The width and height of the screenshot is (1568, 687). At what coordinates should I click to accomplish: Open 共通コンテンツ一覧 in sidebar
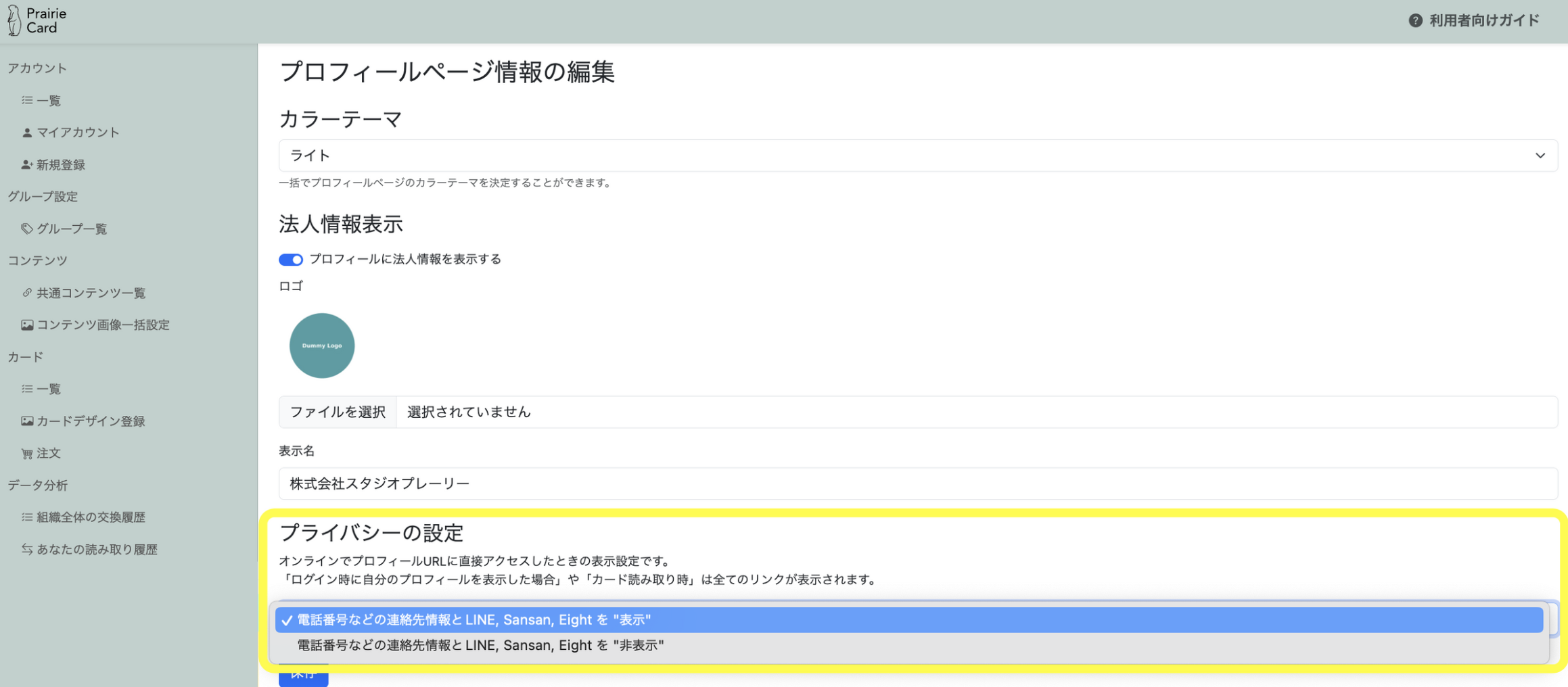tap(91, 293)
